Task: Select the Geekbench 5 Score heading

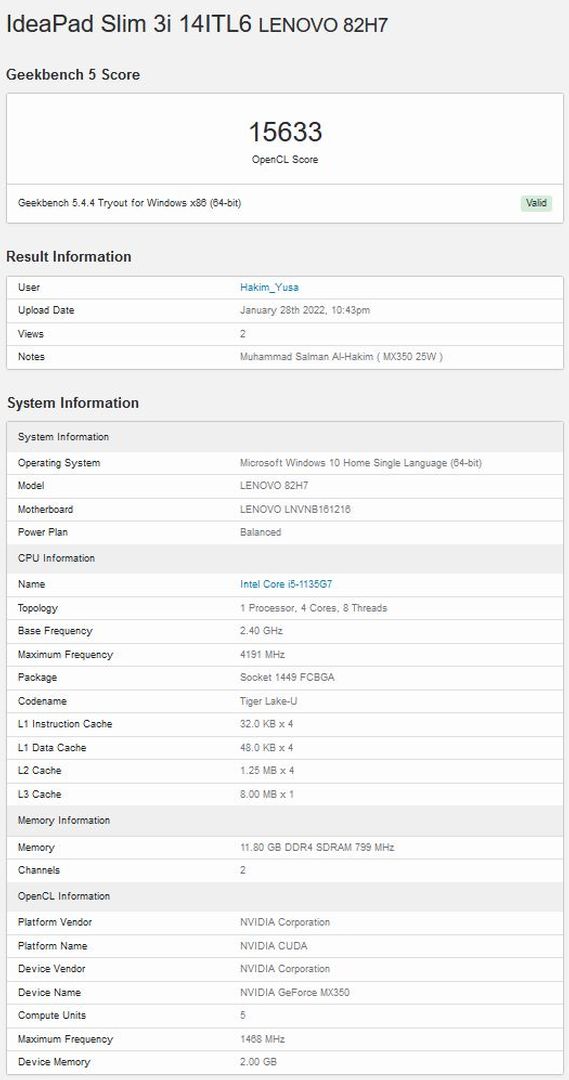Action: (x=73, y=74)
